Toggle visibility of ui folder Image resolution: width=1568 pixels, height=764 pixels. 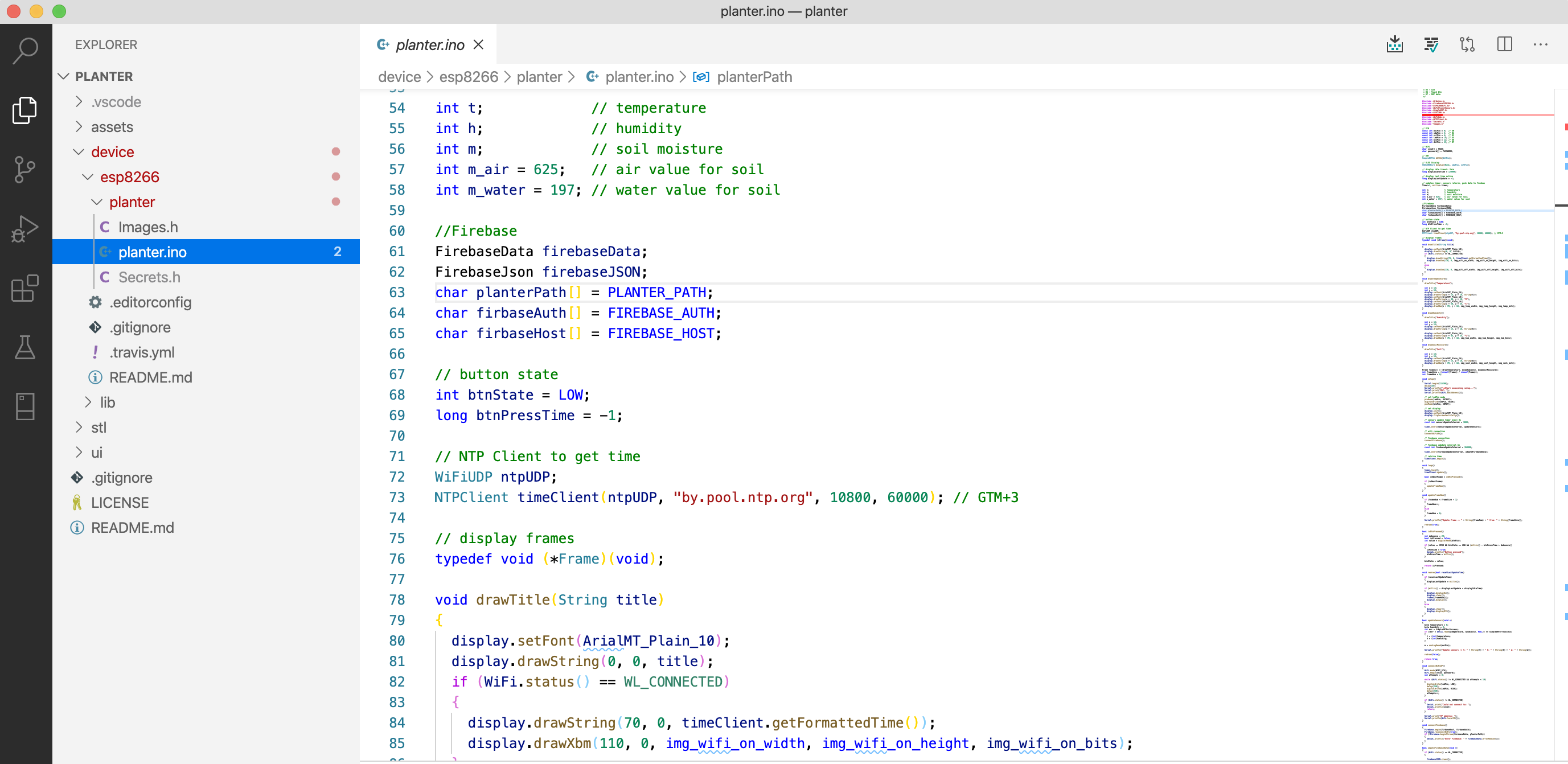(81, 452)
